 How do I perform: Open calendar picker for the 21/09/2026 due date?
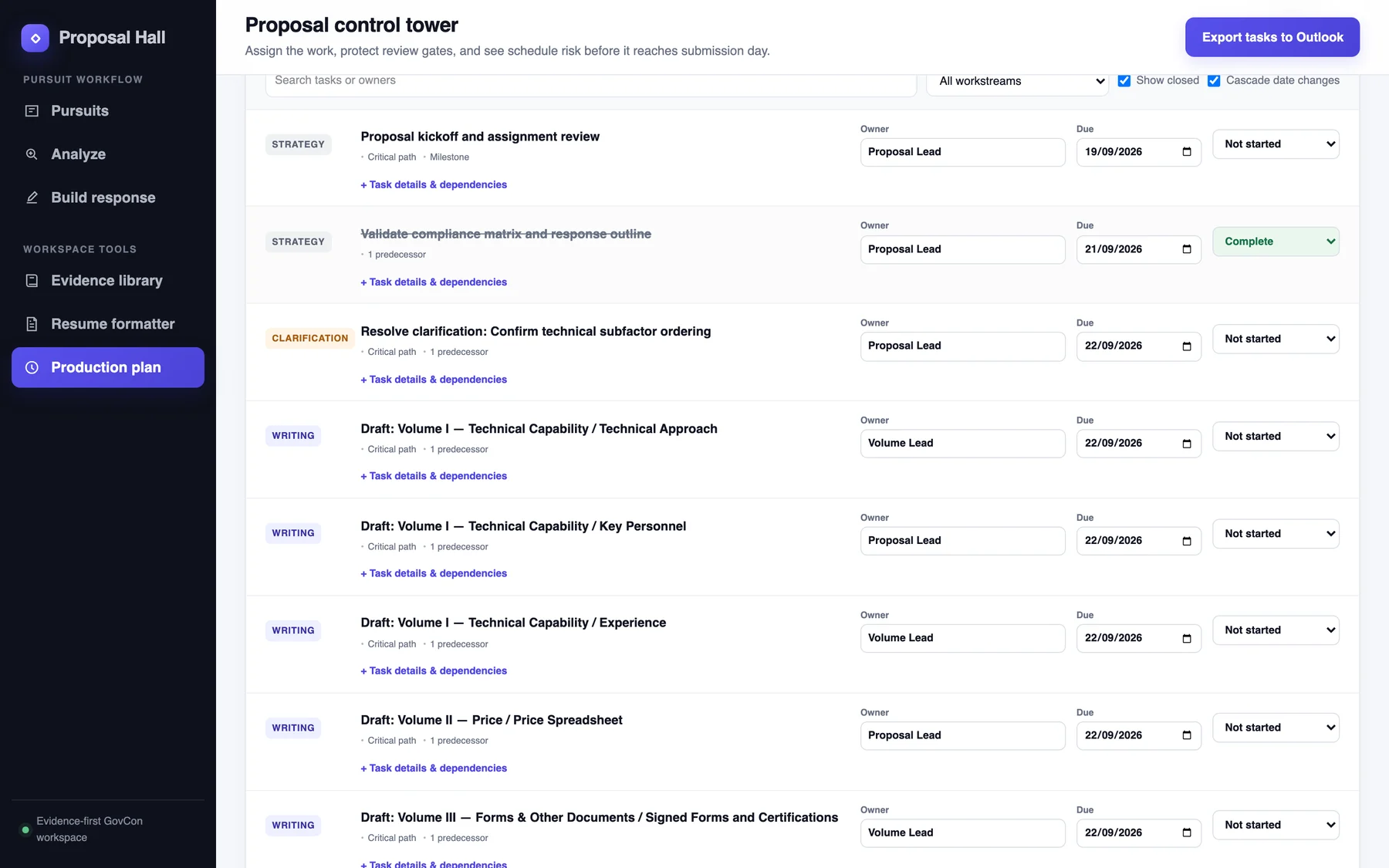[x=1187, y=249]
